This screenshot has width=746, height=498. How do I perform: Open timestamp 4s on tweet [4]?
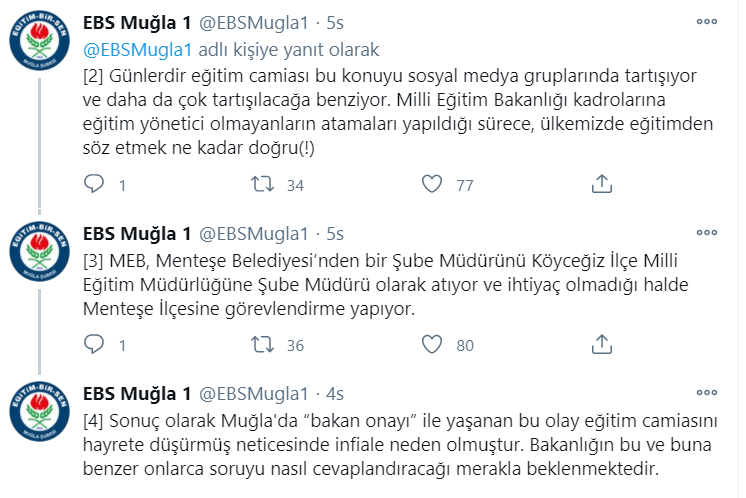(334, 393)
